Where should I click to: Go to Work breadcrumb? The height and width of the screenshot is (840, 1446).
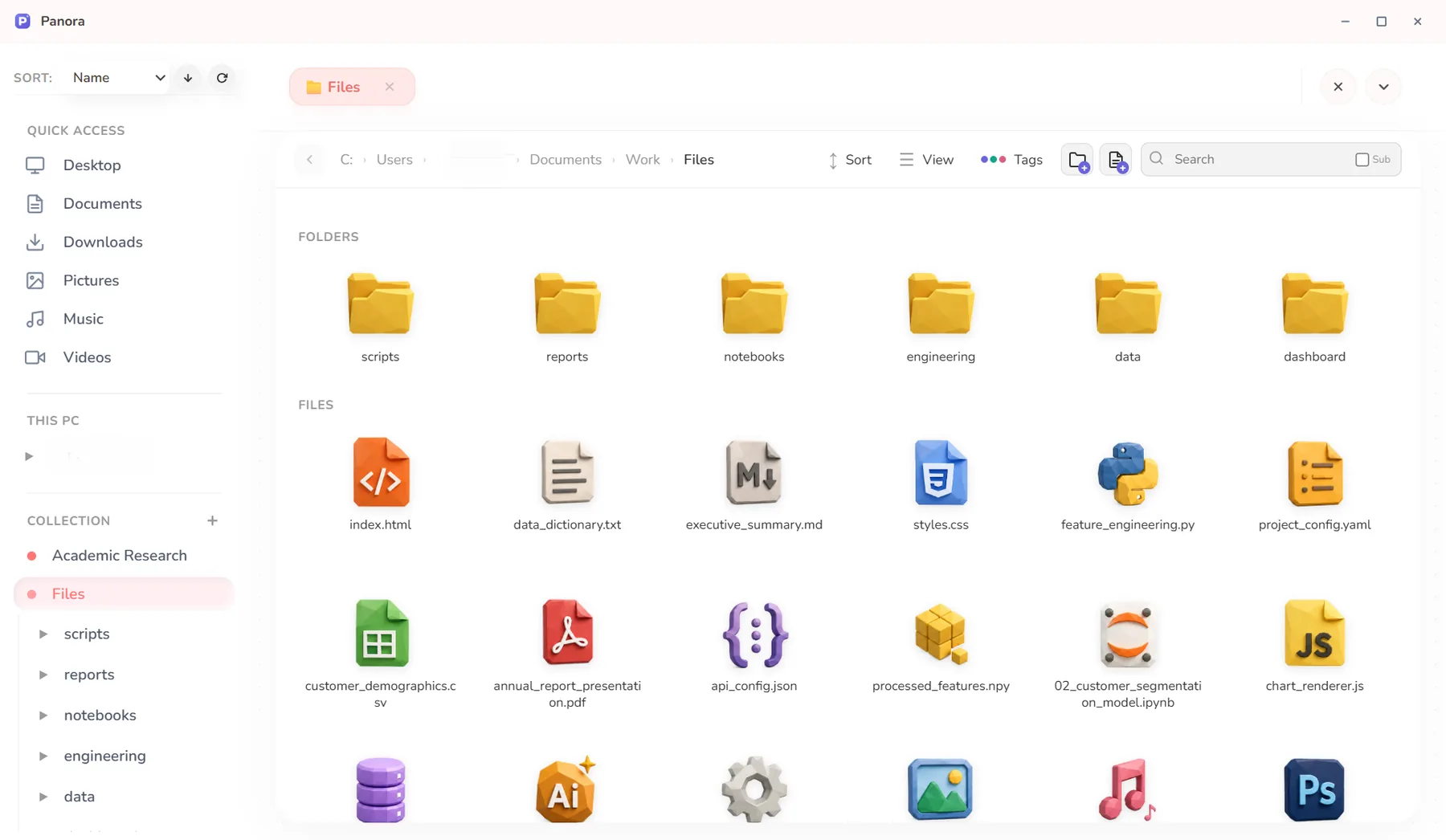(643, 160)
